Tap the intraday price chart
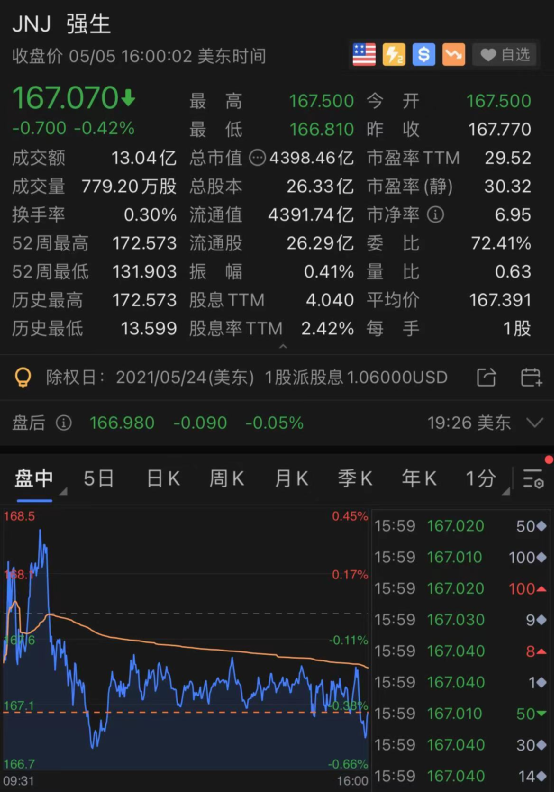The image size is (554, 792). click(186, 640)
